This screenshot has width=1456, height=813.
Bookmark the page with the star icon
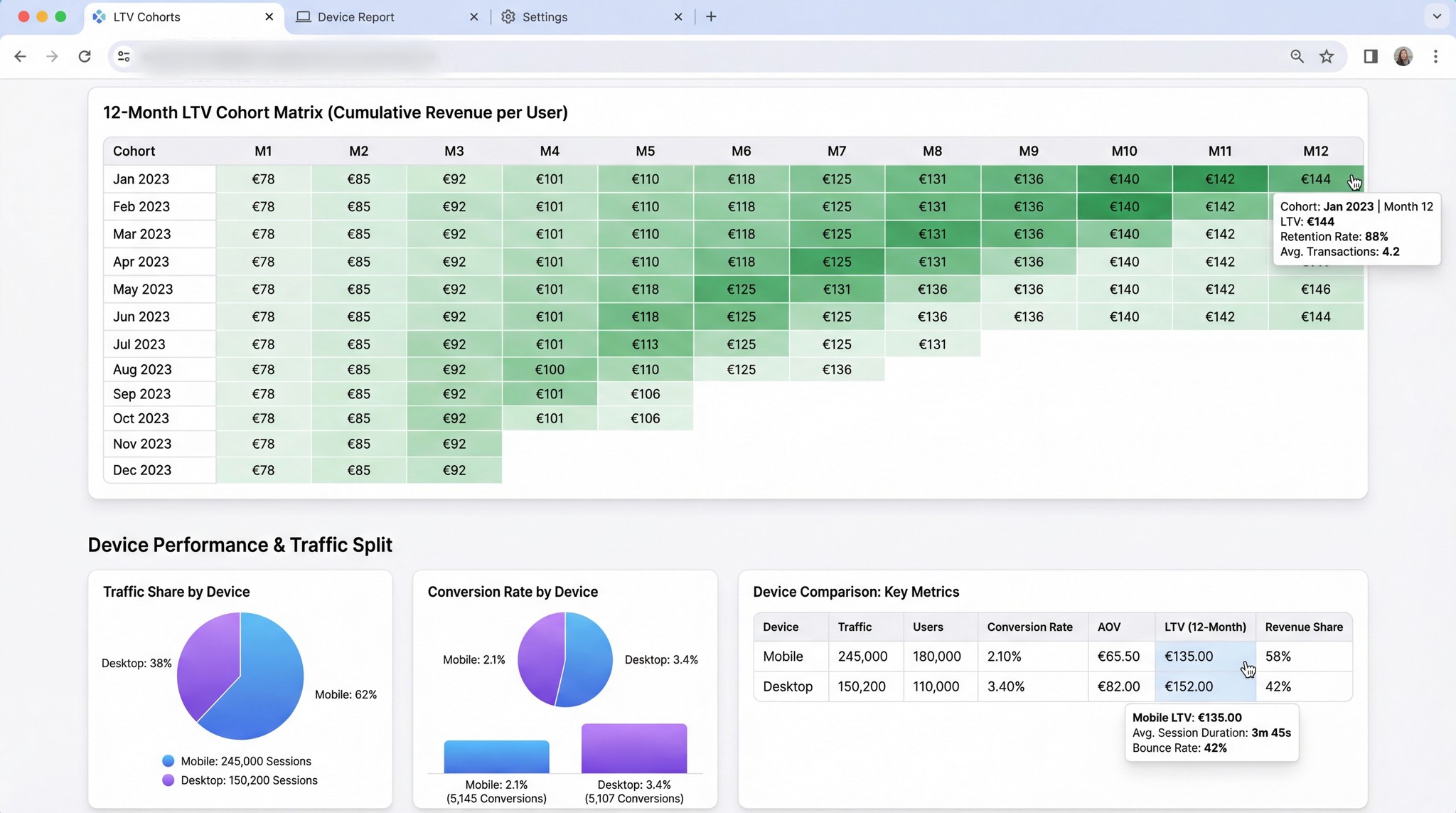1327,56
